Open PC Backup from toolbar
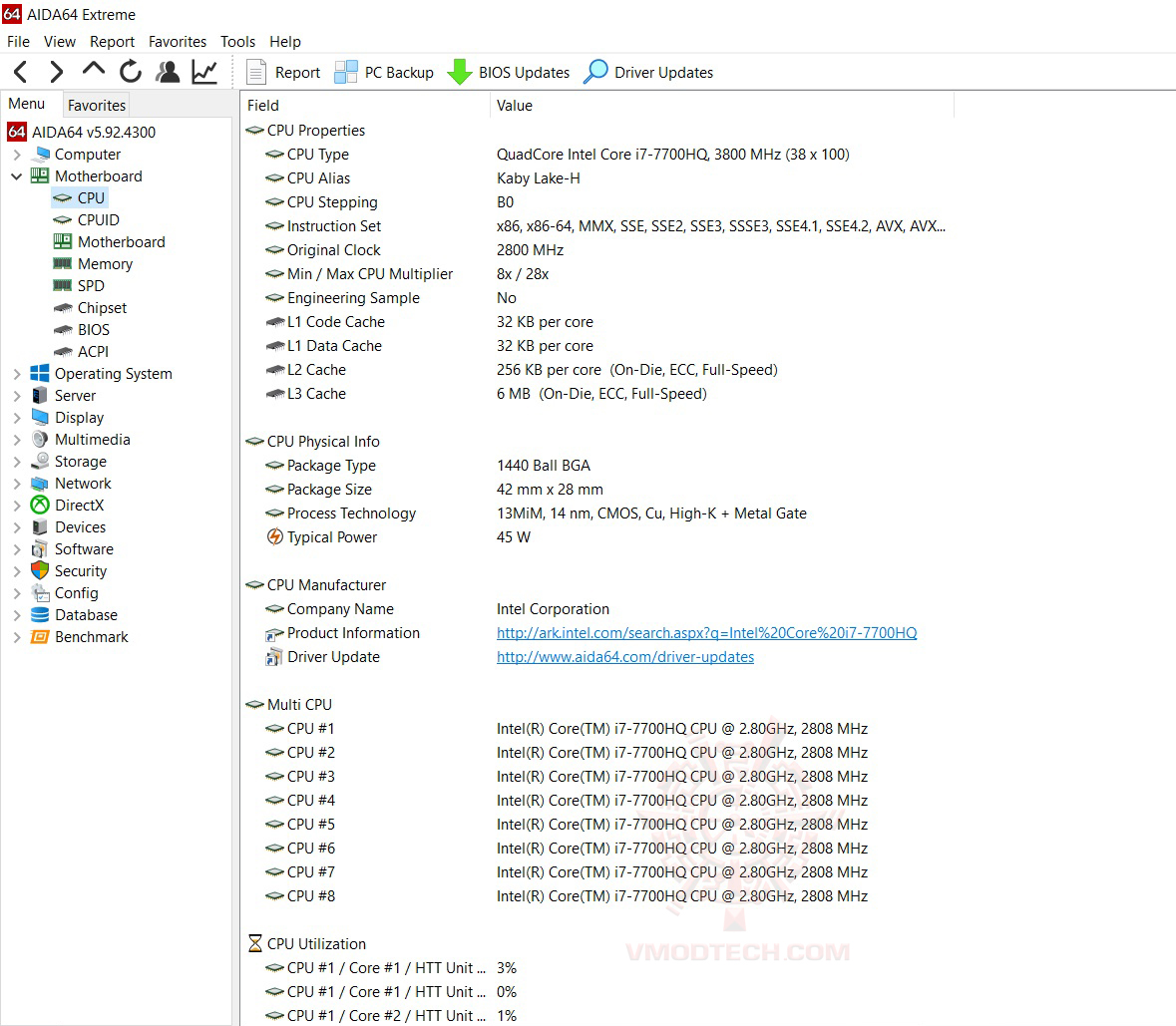This screenshot has height=1026, width=1176. [384, 72]
